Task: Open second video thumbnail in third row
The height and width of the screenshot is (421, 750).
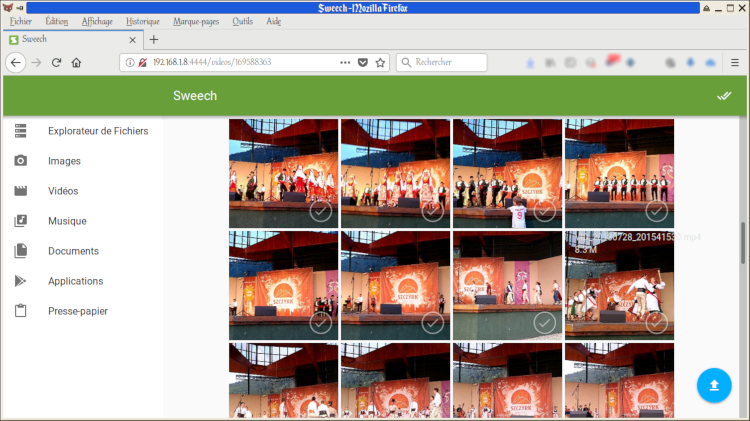Action: [395, 380]
